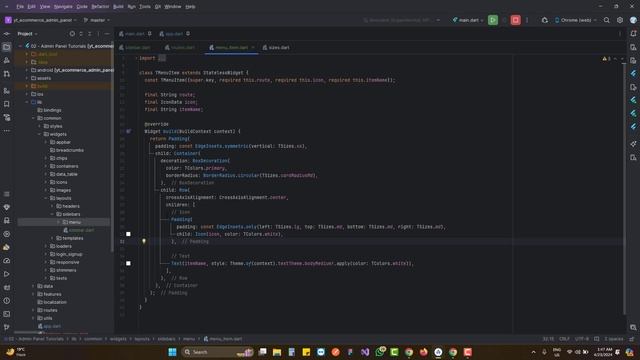Click the line separator CRLF in status bar

[564, 339]
